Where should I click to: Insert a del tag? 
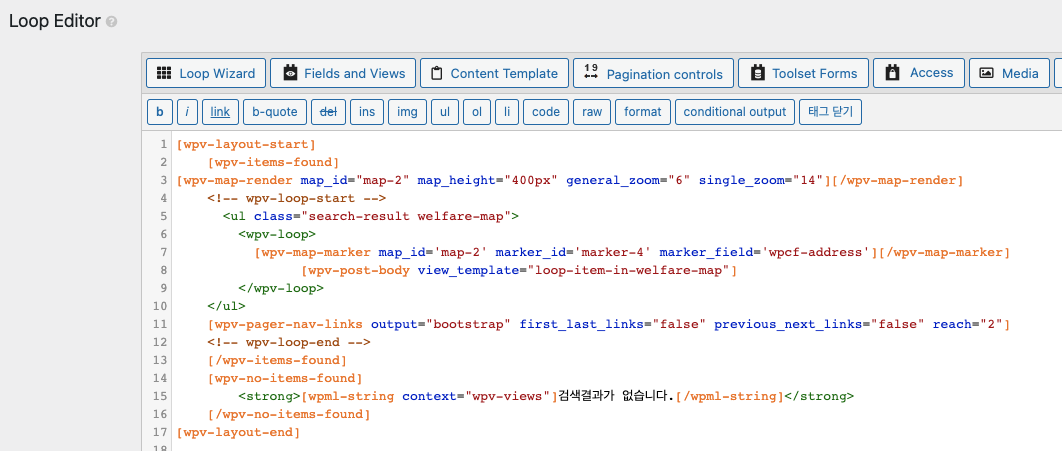click(328, 112)
